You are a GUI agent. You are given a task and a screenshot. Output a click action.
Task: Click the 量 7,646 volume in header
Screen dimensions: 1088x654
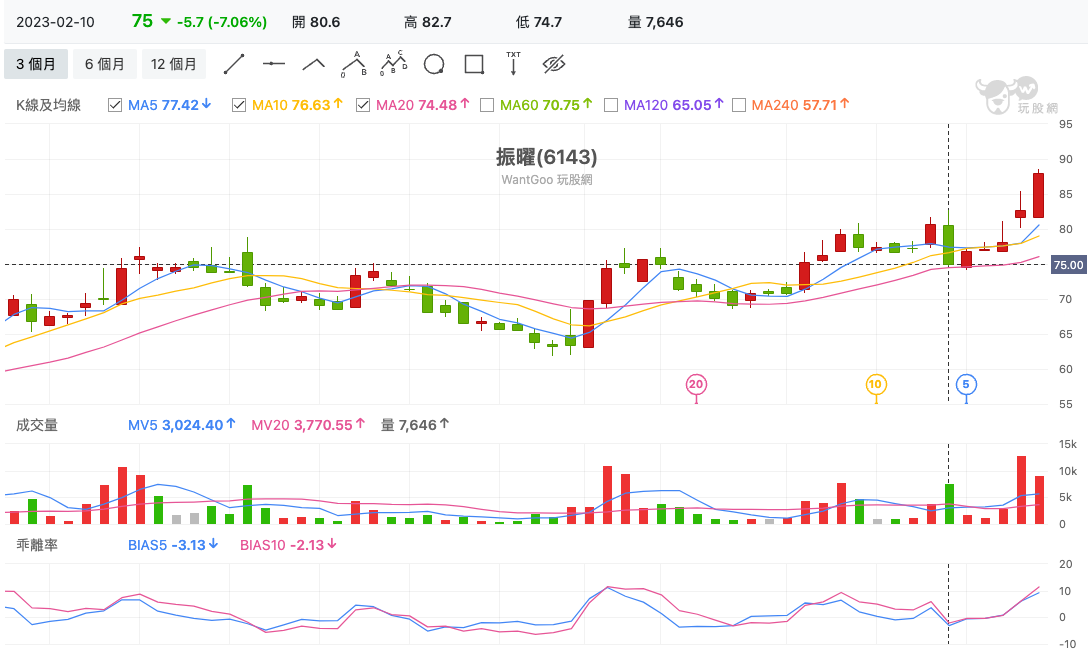pyautogui.click(x=656, y=22)
